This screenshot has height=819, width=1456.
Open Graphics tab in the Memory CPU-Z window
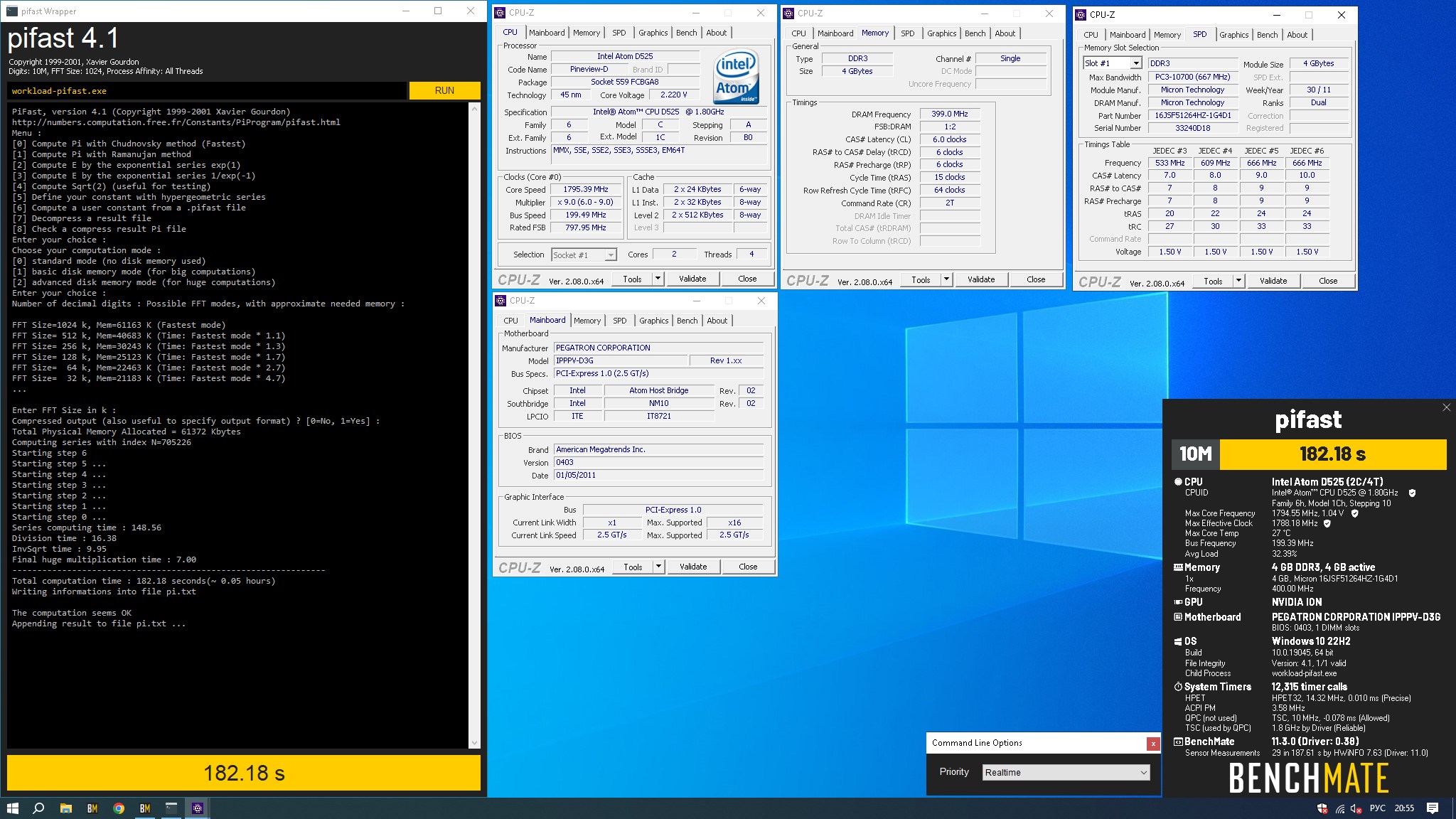(941, 33)
